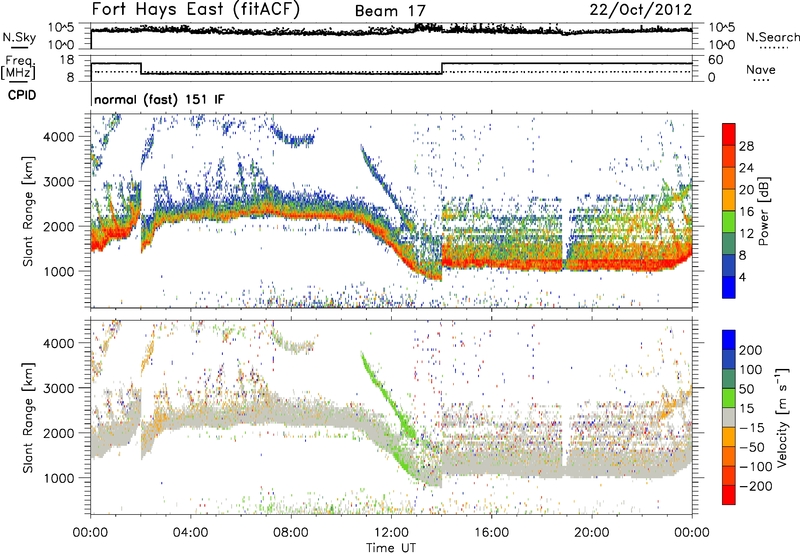The height and width of the screenshot is (554, 800).
Task: Click the 'Nave' legend label
Action: pos(761,69)
